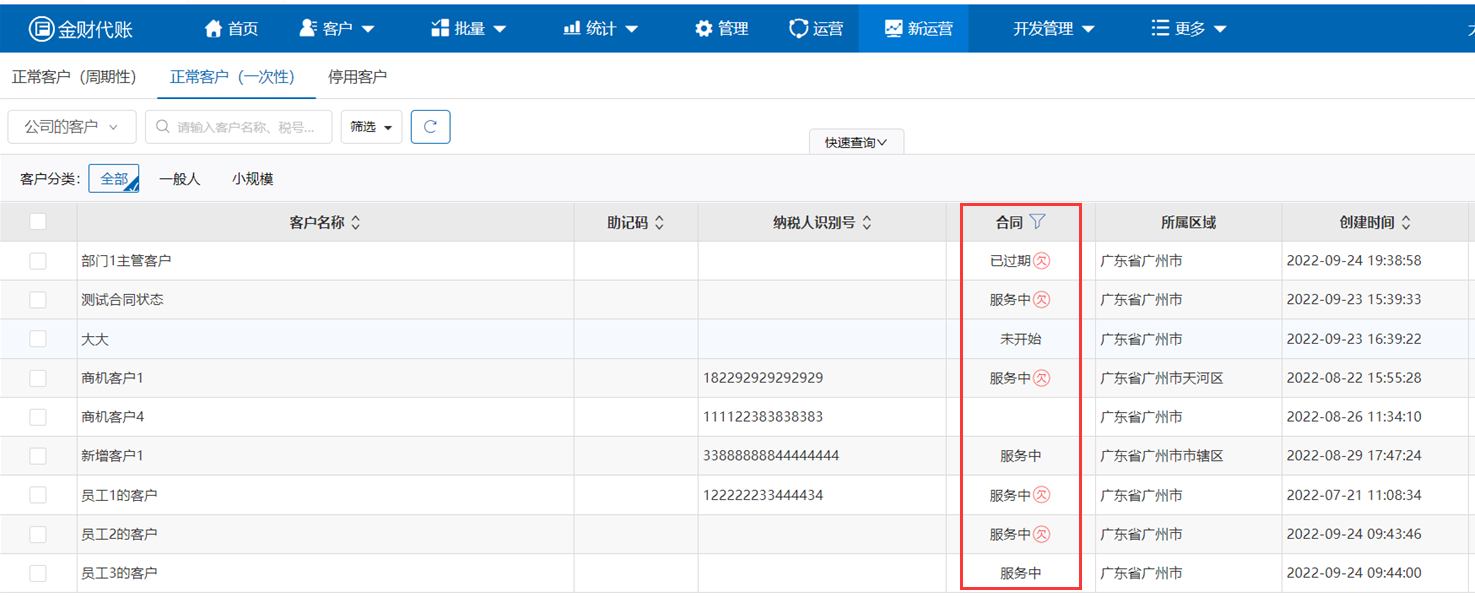This screenshot has height=597, width=1475.
Task: Click the filter icon in 合同 column header
Action: (1037, 222)
